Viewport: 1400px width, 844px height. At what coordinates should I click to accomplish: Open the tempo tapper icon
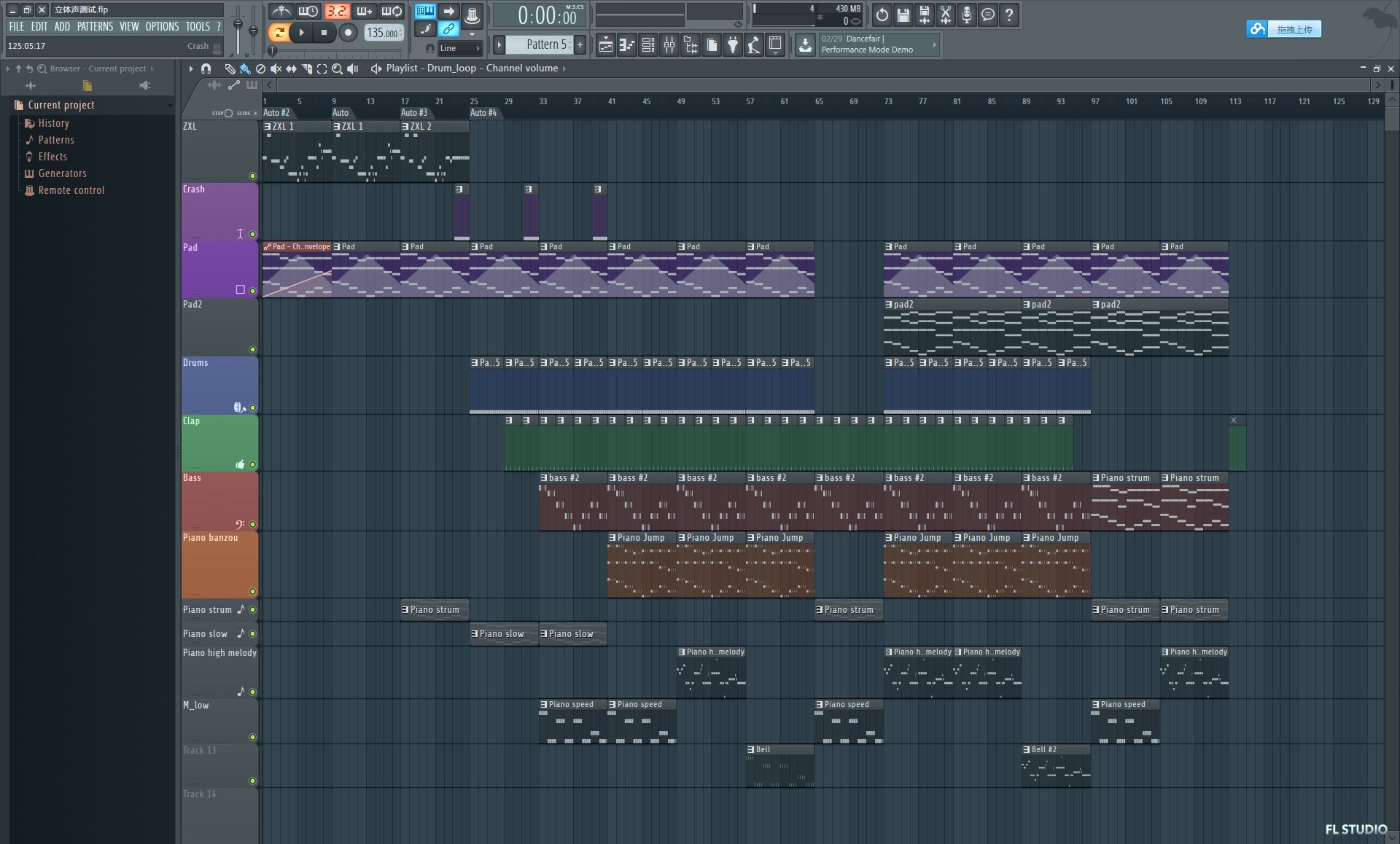754,45
